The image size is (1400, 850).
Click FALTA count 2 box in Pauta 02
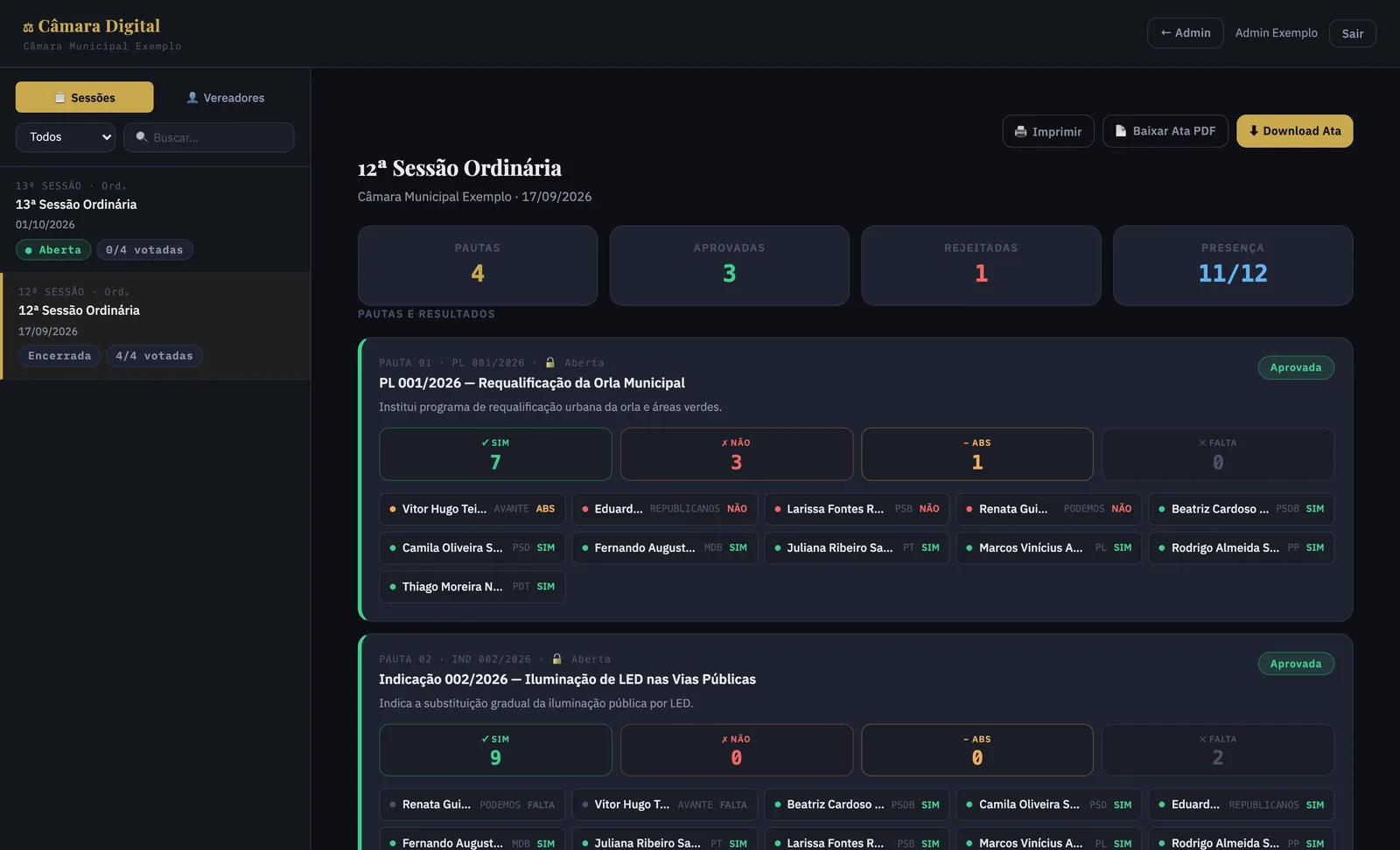(1218, 750)
